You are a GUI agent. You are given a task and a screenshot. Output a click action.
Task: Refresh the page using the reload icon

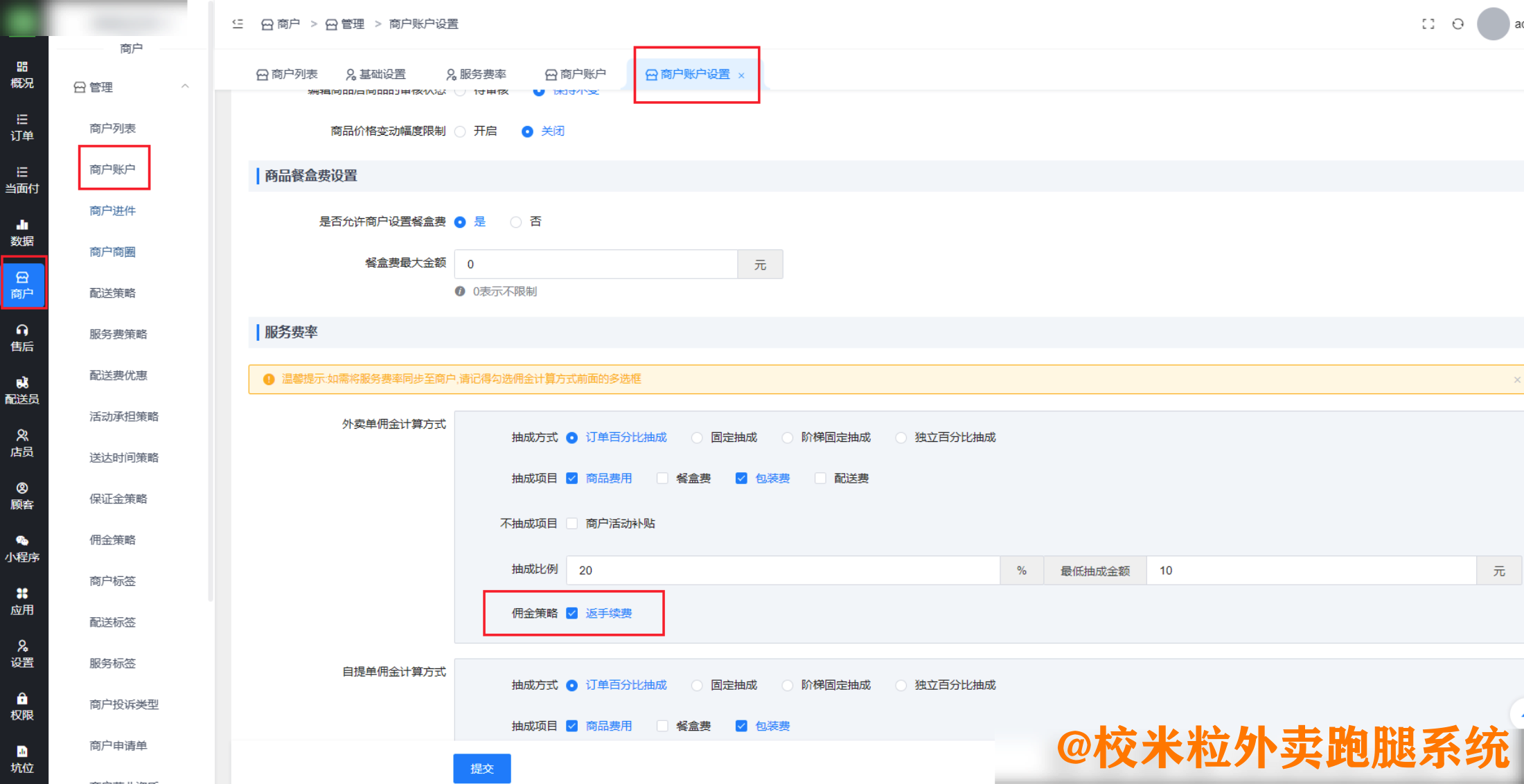(x=1458, y=24)
